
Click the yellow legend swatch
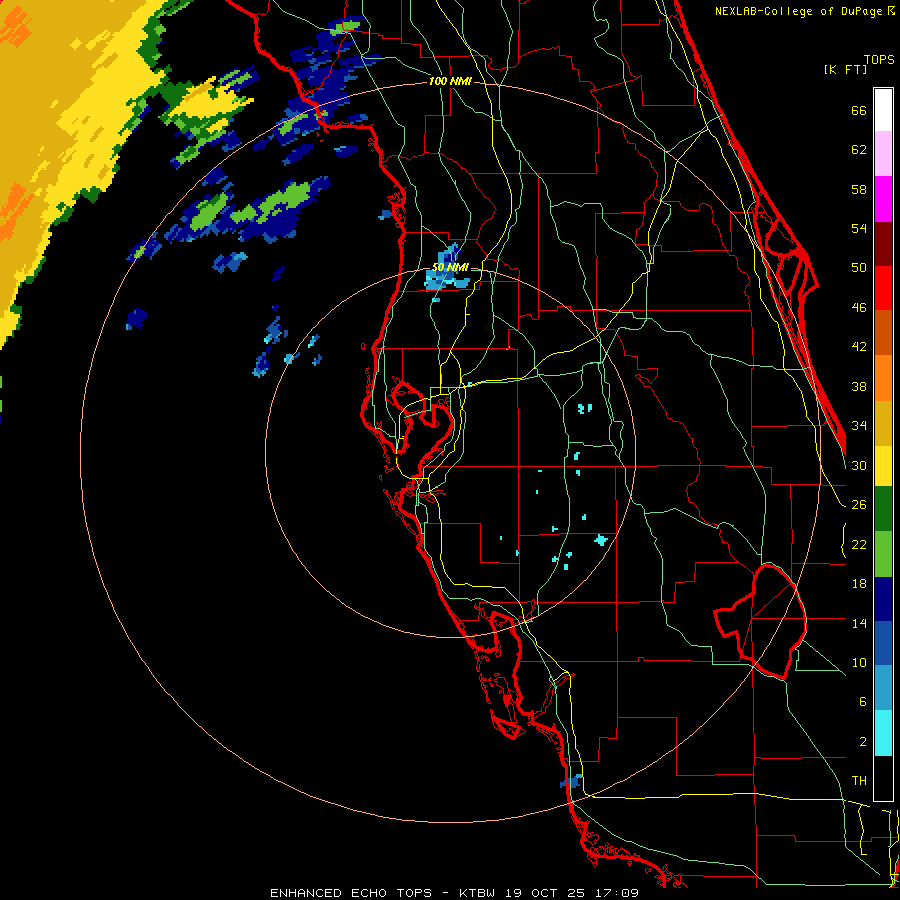(x=883, y=465)
